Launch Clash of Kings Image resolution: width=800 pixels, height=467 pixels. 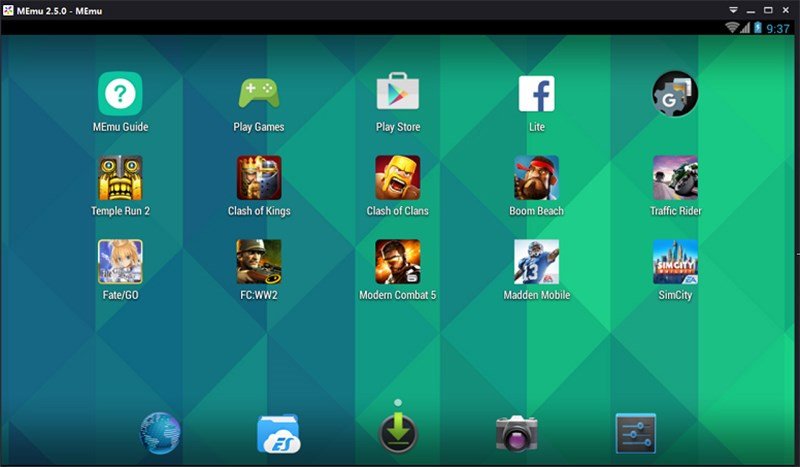259,178
